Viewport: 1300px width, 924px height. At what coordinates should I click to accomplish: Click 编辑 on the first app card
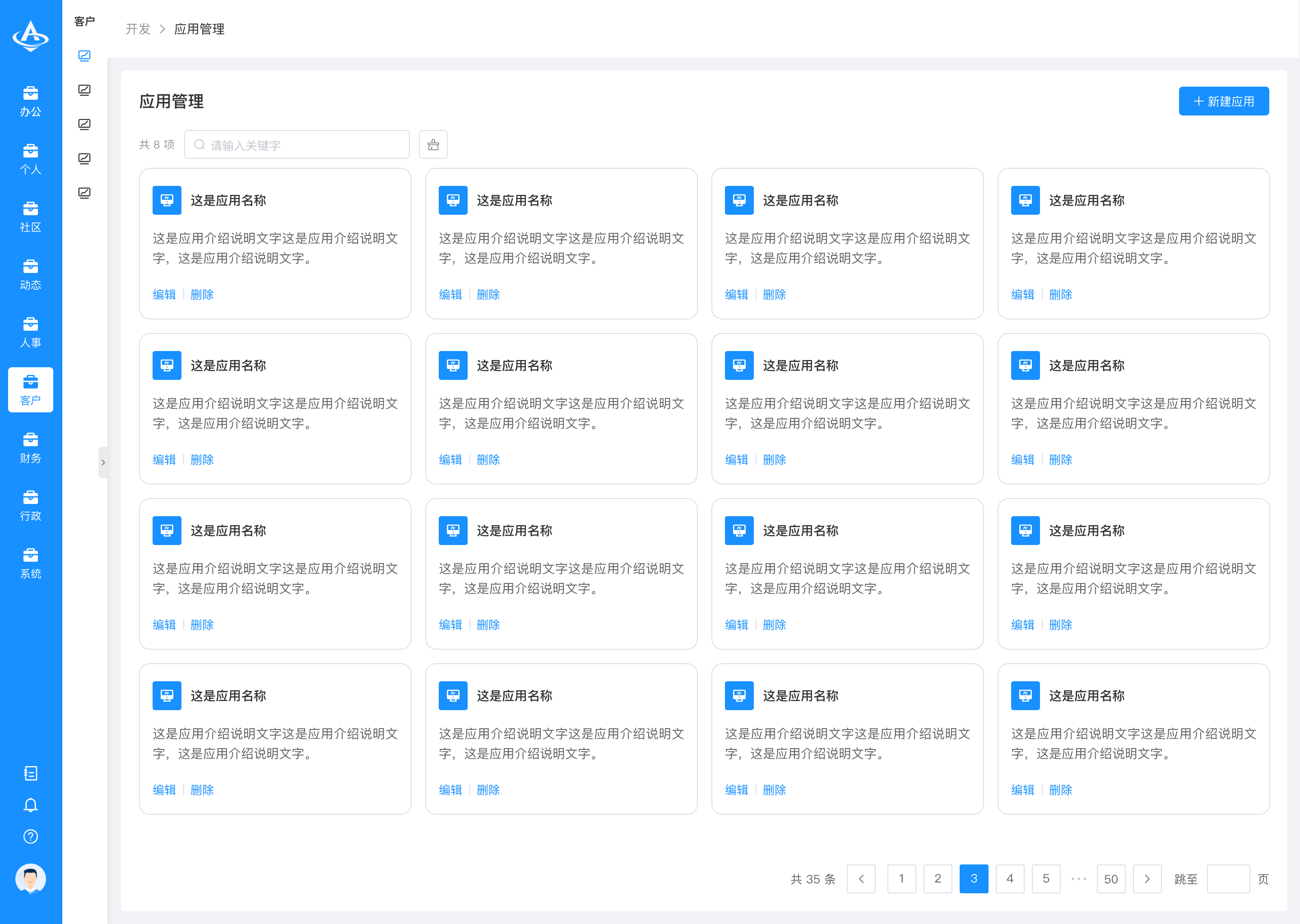pyautogui.click(x=164, y=295)
